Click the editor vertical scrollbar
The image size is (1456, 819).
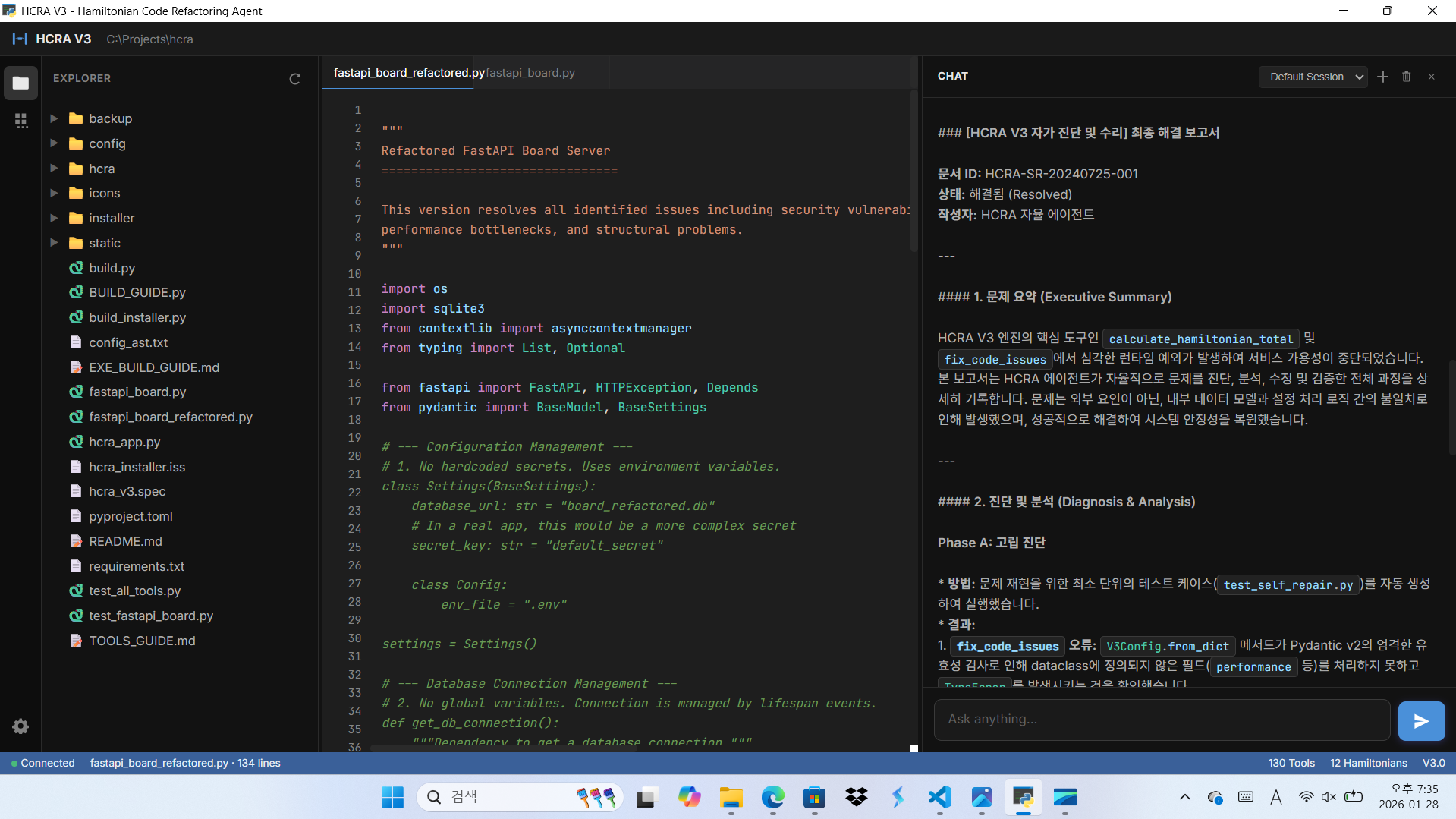[914, 172]
